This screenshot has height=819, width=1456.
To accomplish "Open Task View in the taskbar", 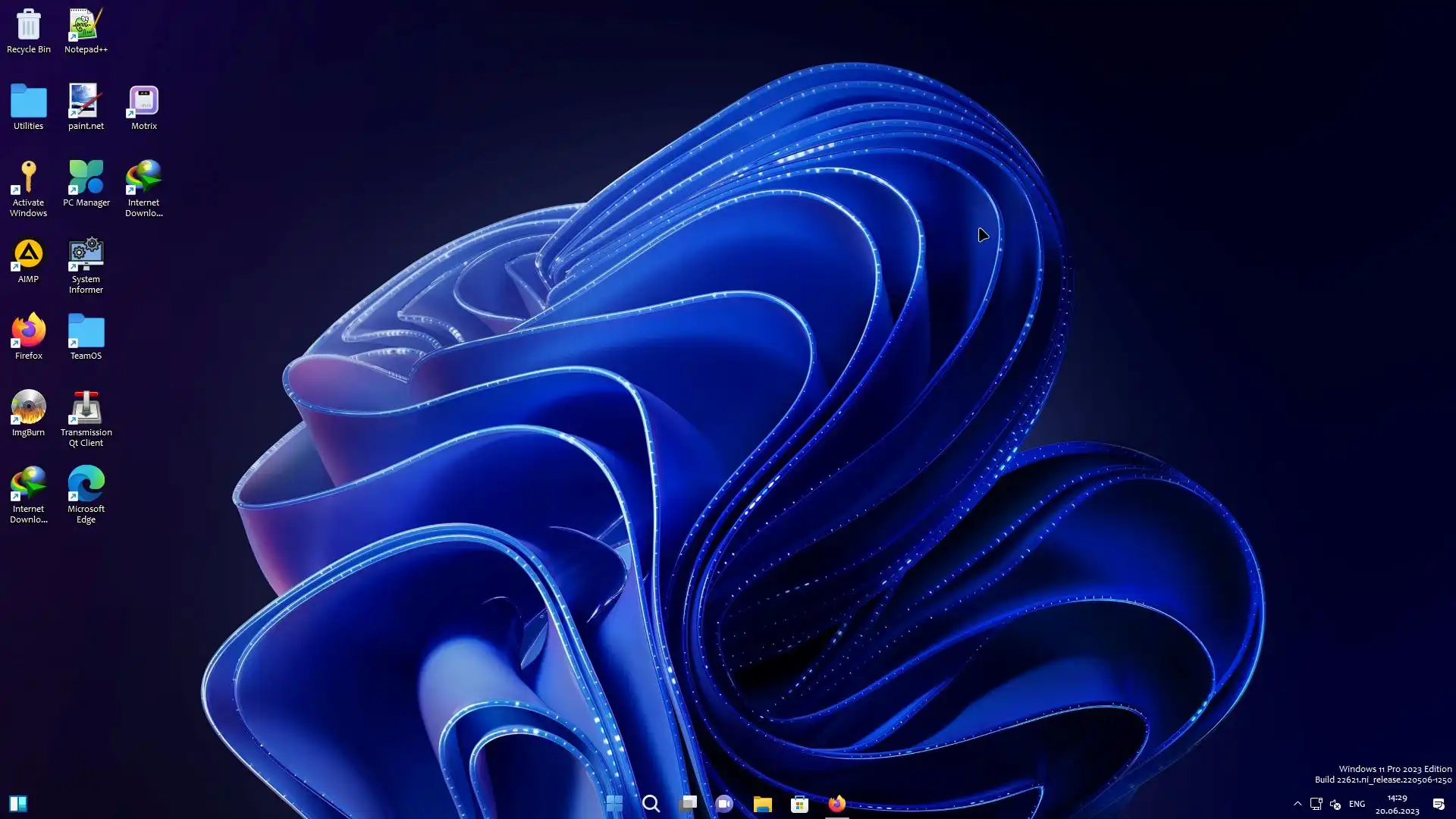I will (x=688, y=804).
